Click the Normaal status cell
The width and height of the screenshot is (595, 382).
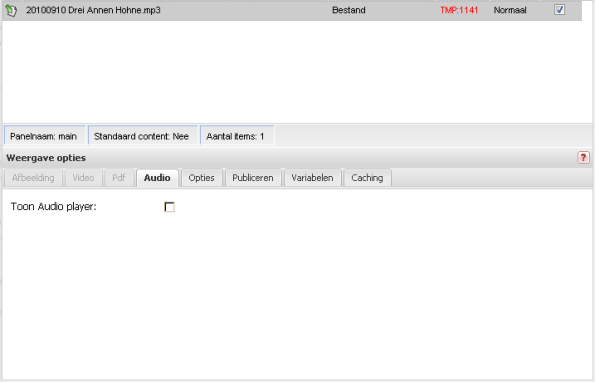pos(510,10)
